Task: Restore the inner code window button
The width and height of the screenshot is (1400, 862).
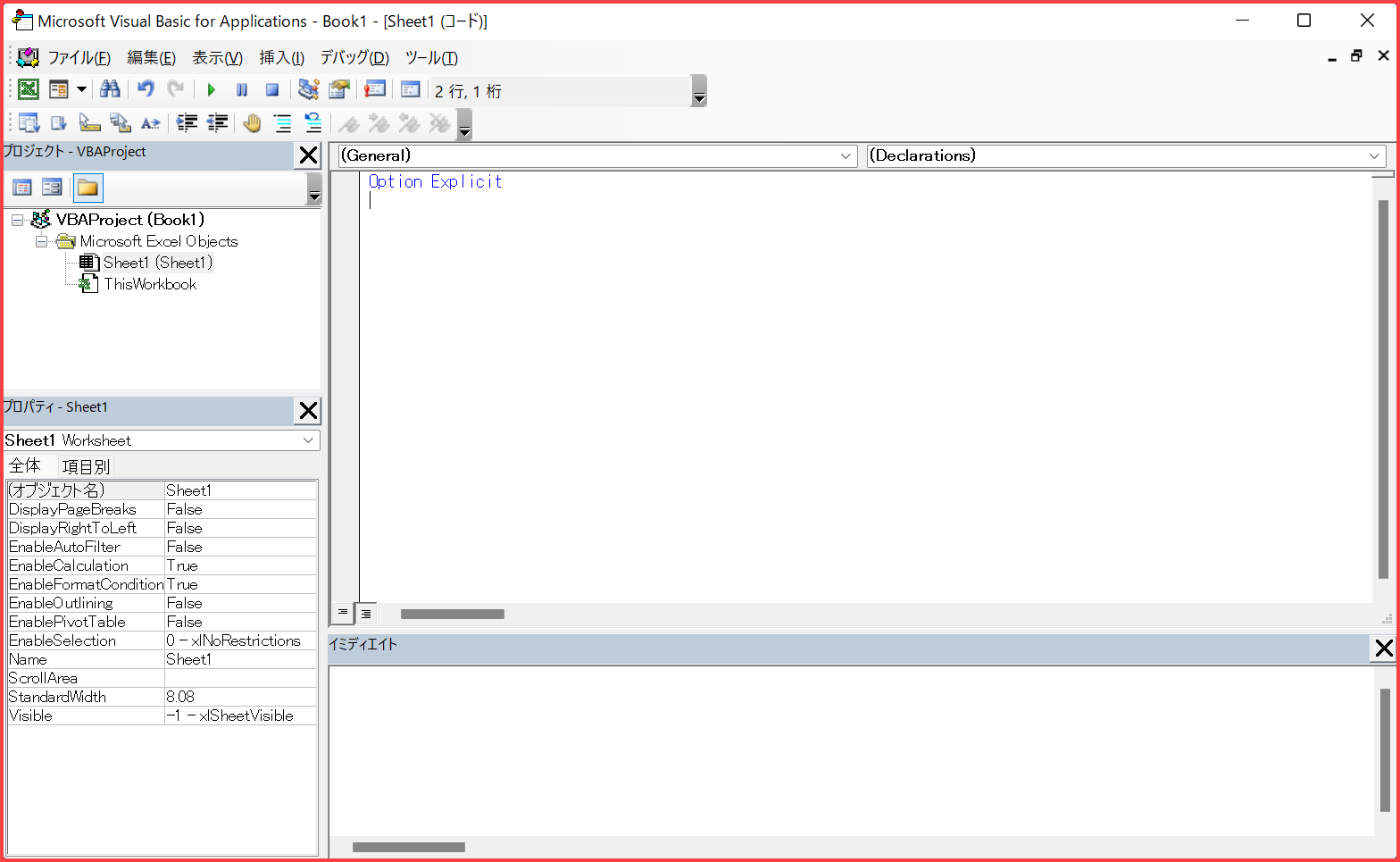Action: (1356, 56)
